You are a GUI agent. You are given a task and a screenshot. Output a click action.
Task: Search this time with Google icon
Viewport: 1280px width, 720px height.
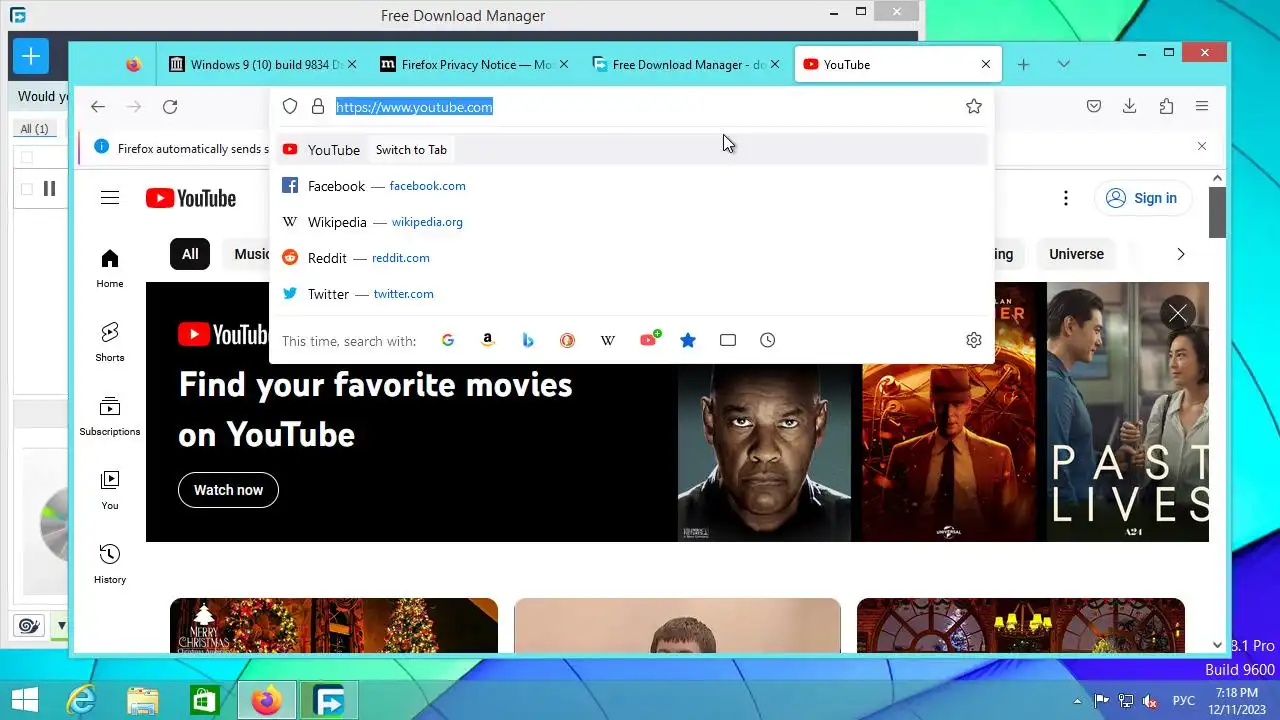(448, 340)
